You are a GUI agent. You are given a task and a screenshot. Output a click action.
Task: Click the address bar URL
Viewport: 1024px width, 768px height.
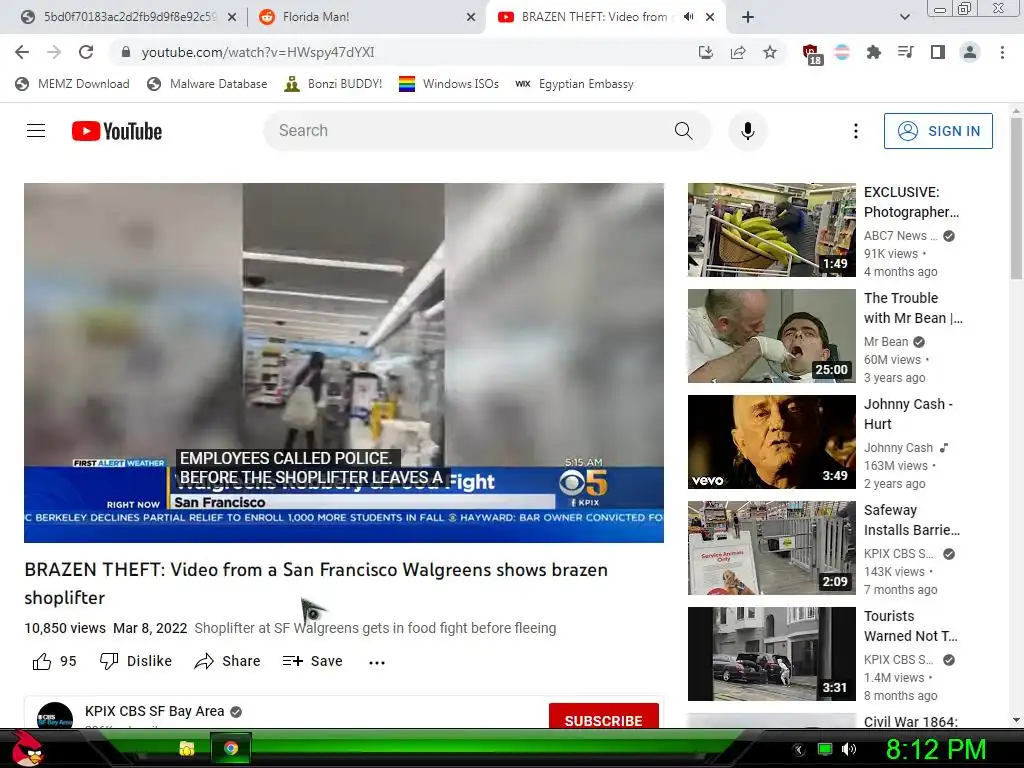coord(258,52)
